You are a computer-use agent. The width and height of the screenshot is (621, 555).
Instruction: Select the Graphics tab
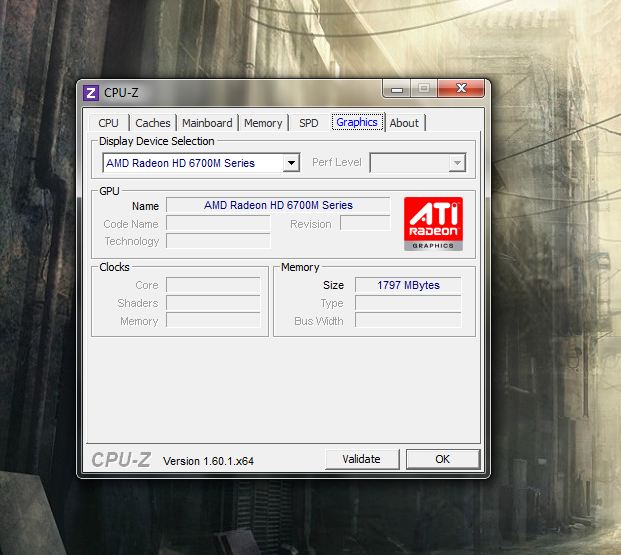(x=357, y=122)
